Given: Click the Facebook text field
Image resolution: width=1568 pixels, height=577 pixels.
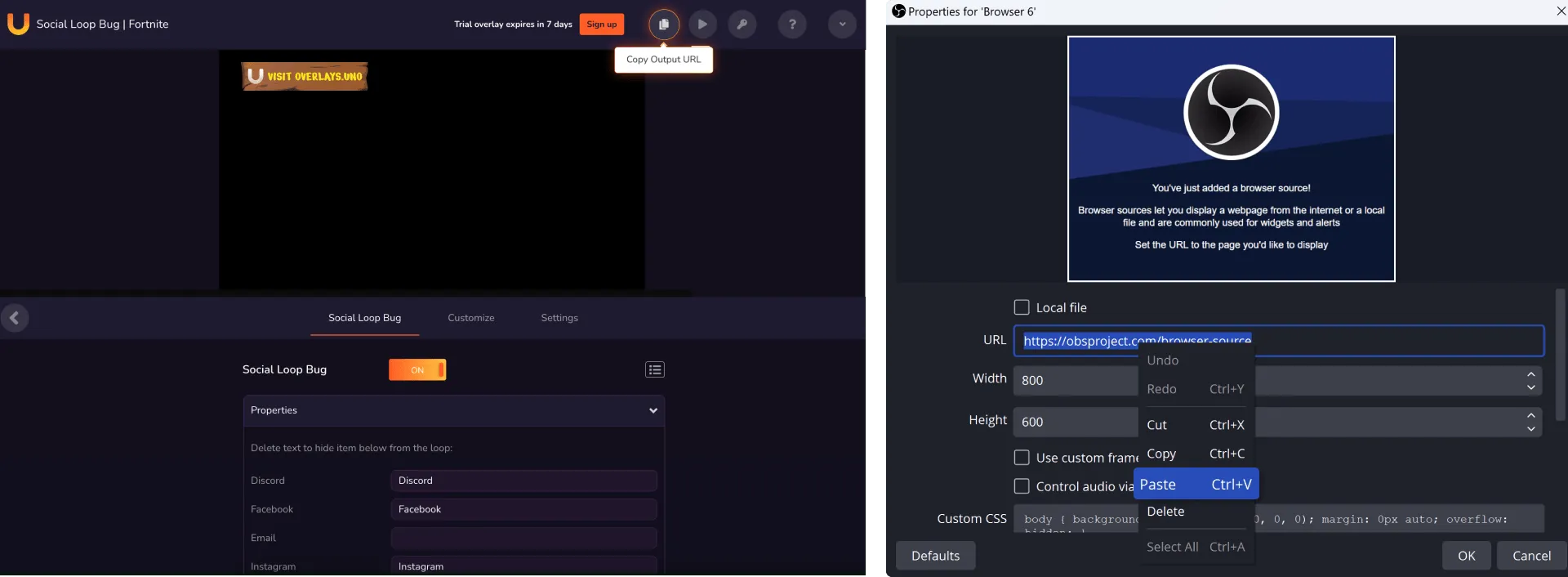Looking at the screenshot, I should [x=523, y=509].
